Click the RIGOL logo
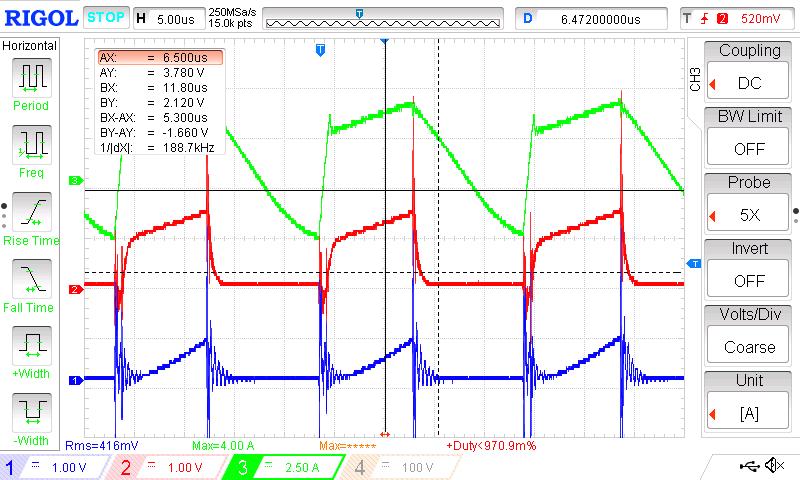This screenshot has width=800, height=480. coord(41,18)
